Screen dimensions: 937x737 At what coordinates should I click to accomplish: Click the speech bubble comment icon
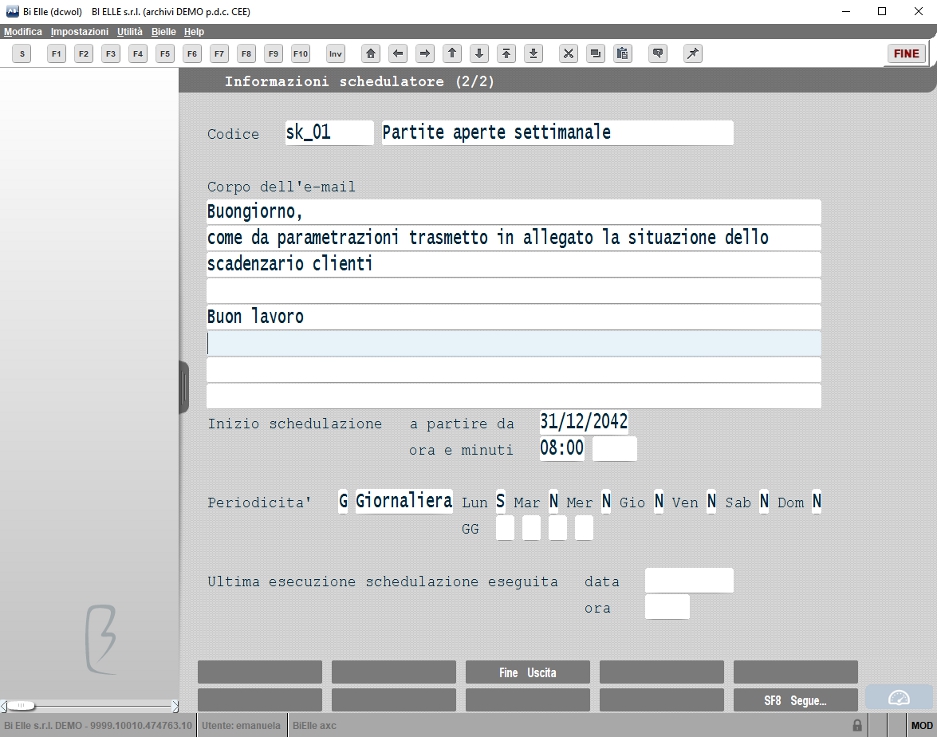coord(658,54)
